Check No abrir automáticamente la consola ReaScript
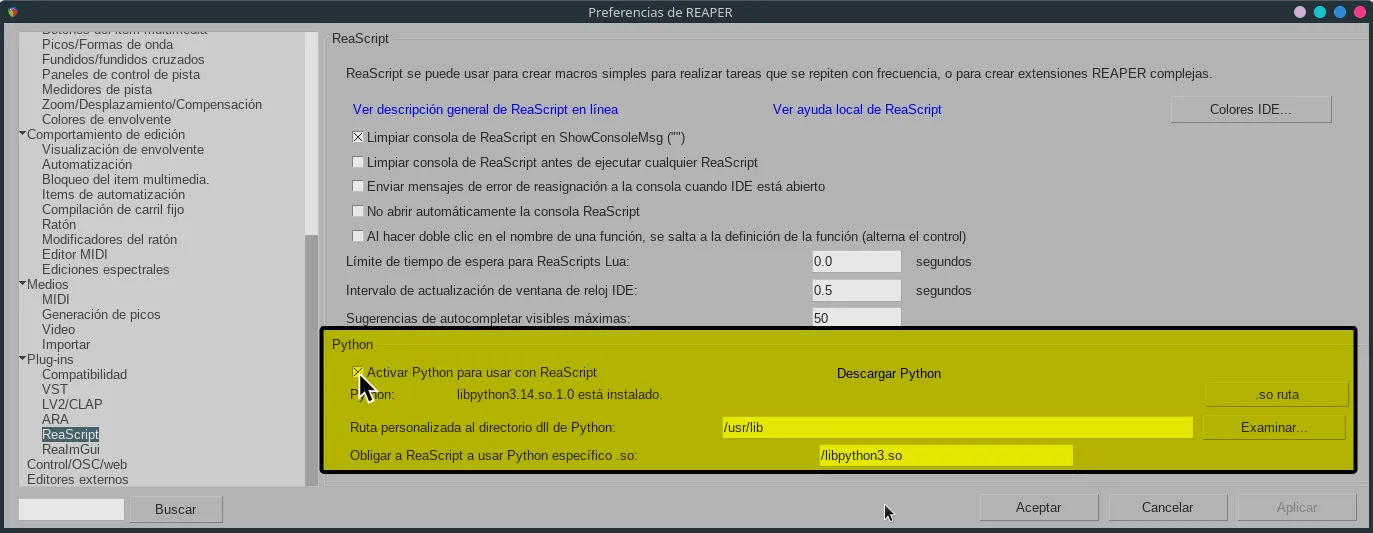 (358, 212)
